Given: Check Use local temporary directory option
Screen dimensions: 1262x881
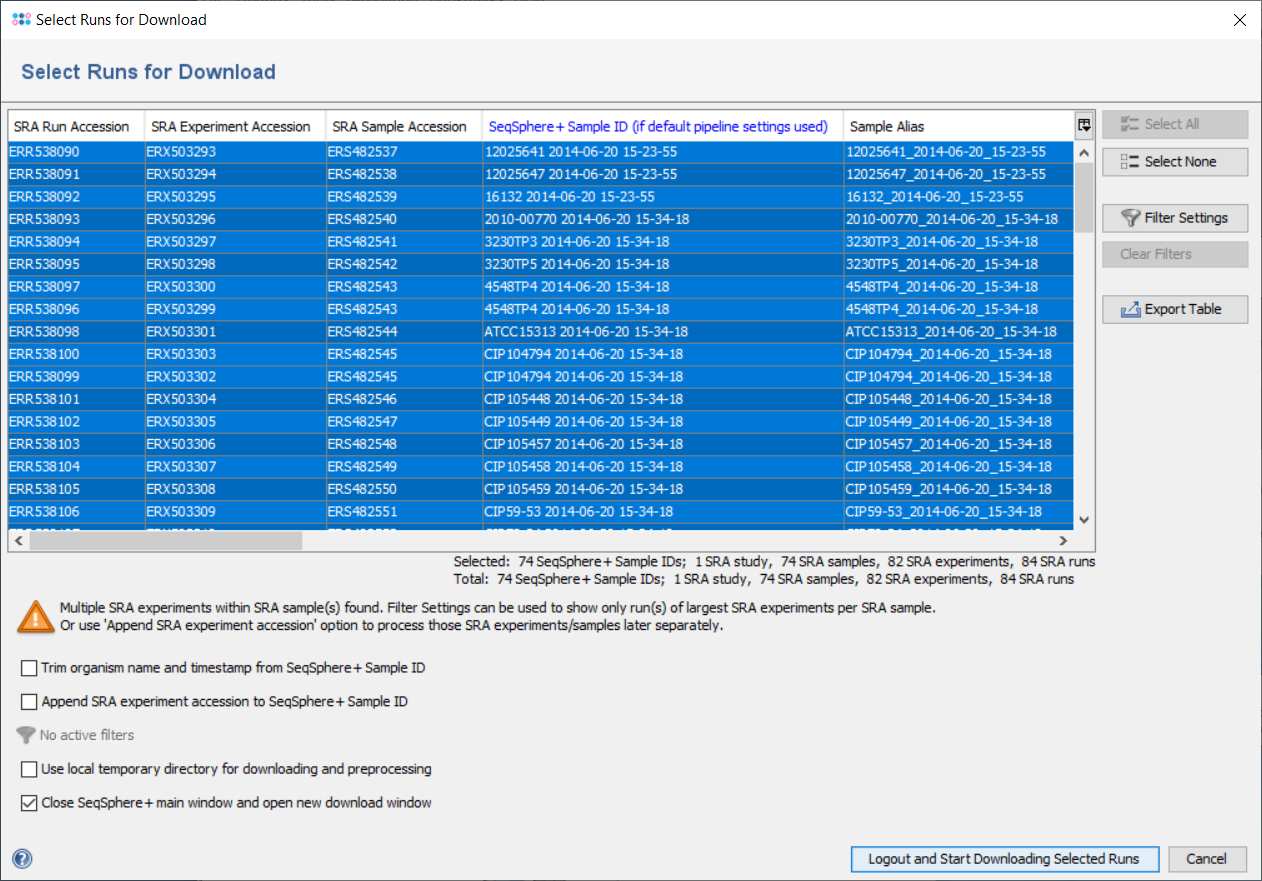Looking at the screenshot, I should pos(29,770).
